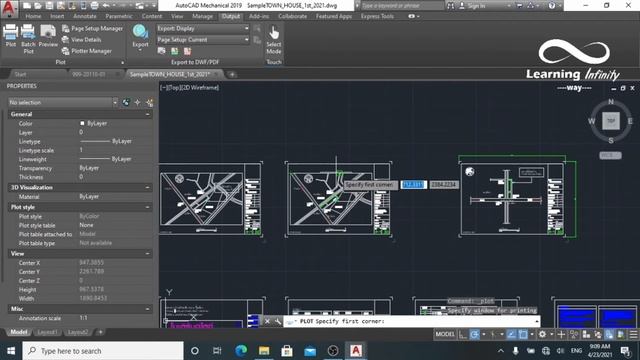Toggle polar tracking in status bar

click(474, 334)
